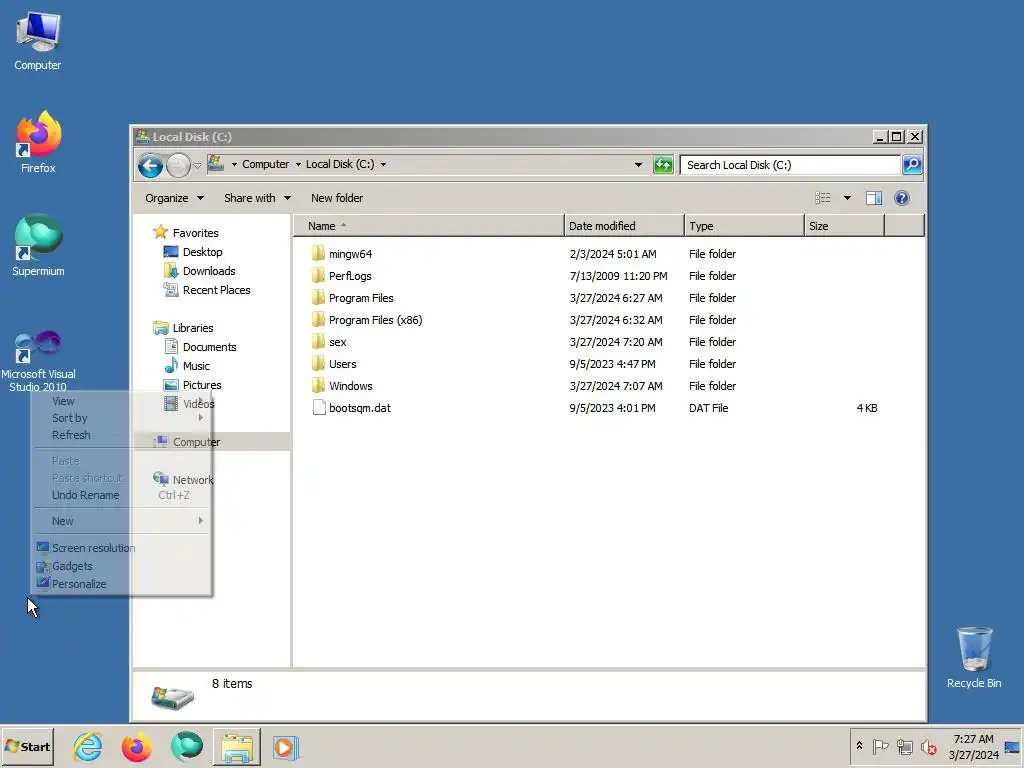
Task: Select Computer in the navigation pane
Action: pyautogui.click(x=196, y=442)
